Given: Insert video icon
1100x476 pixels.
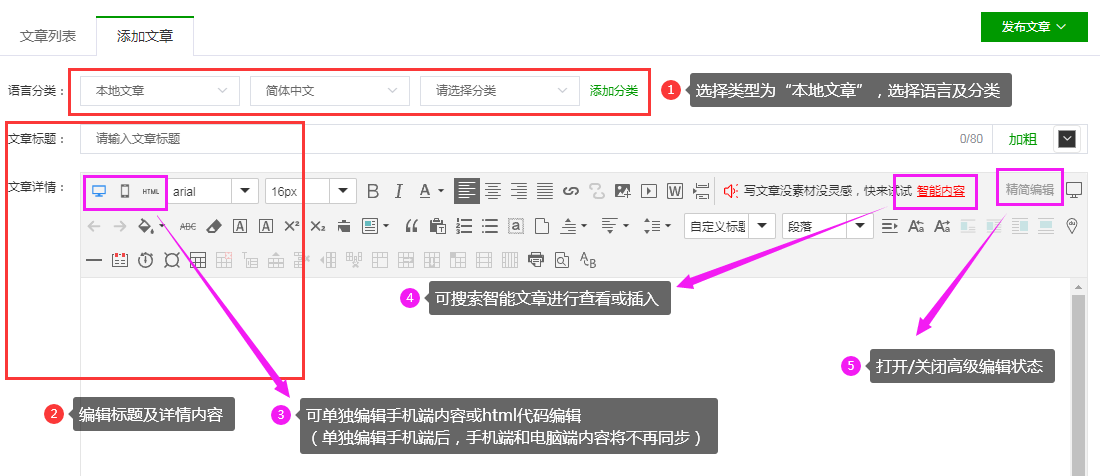Looking at the screenshot, I should pyautogui.click(x=649, y=191).
